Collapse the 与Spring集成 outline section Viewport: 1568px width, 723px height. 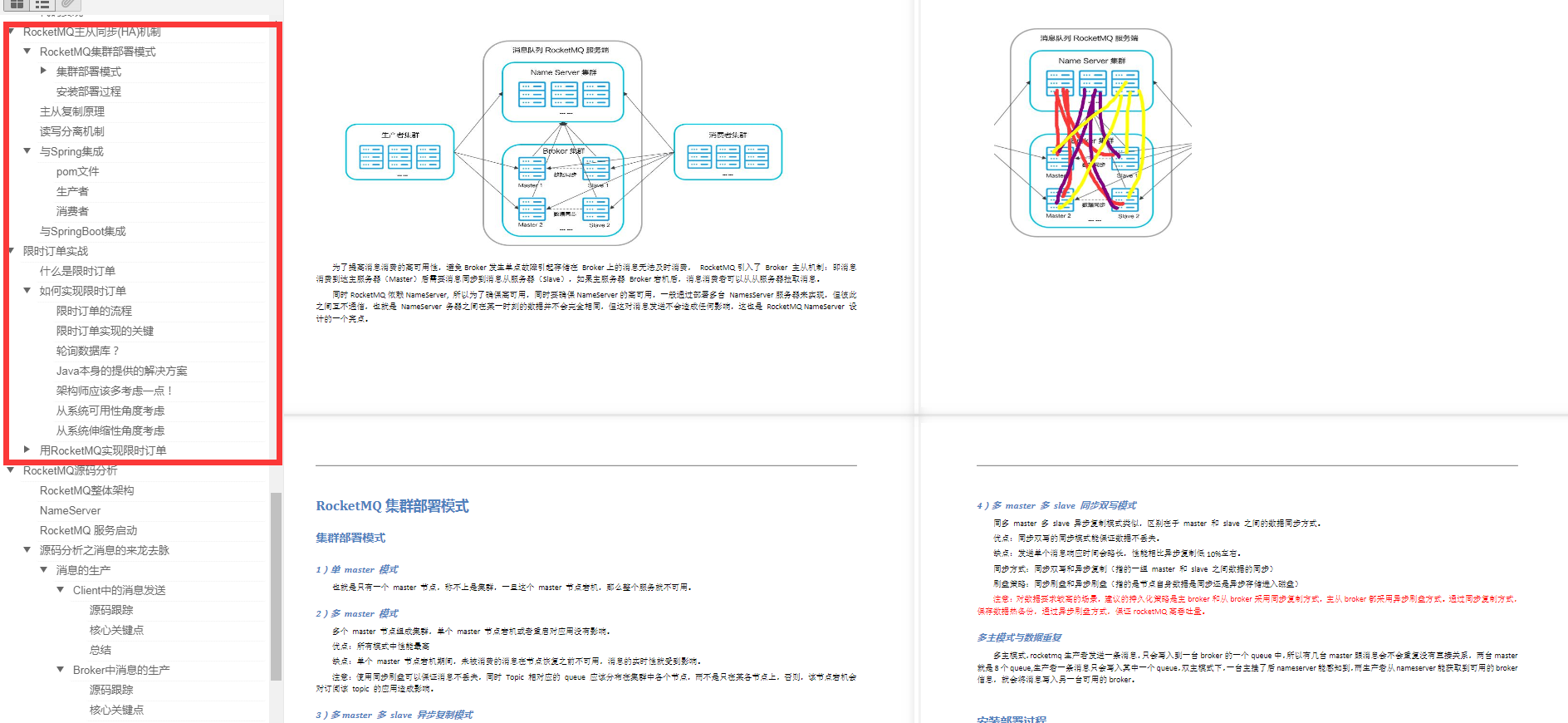[x=27, y=151]
